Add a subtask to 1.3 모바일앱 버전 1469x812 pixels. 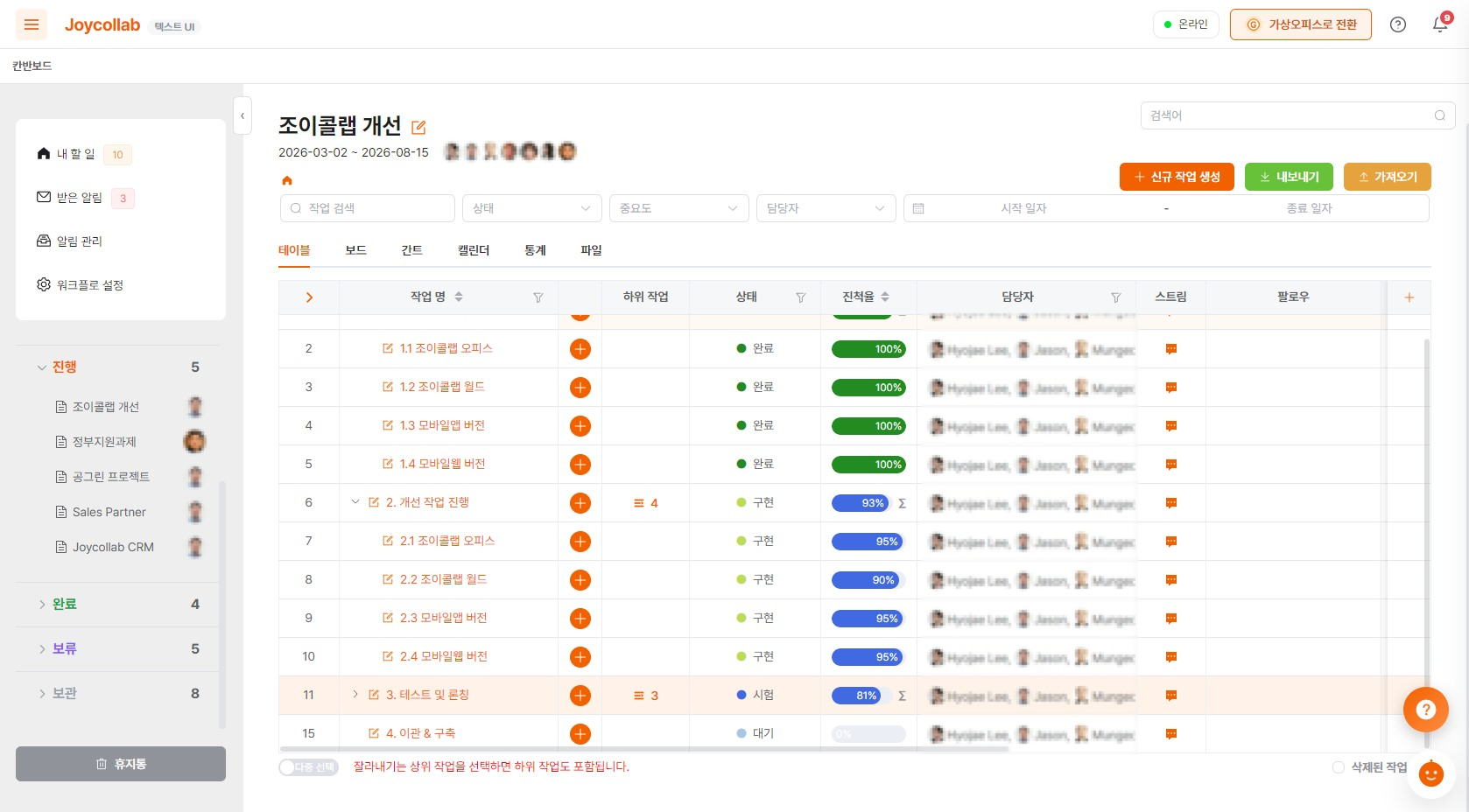pyautogui.click(x=580, y=426)
